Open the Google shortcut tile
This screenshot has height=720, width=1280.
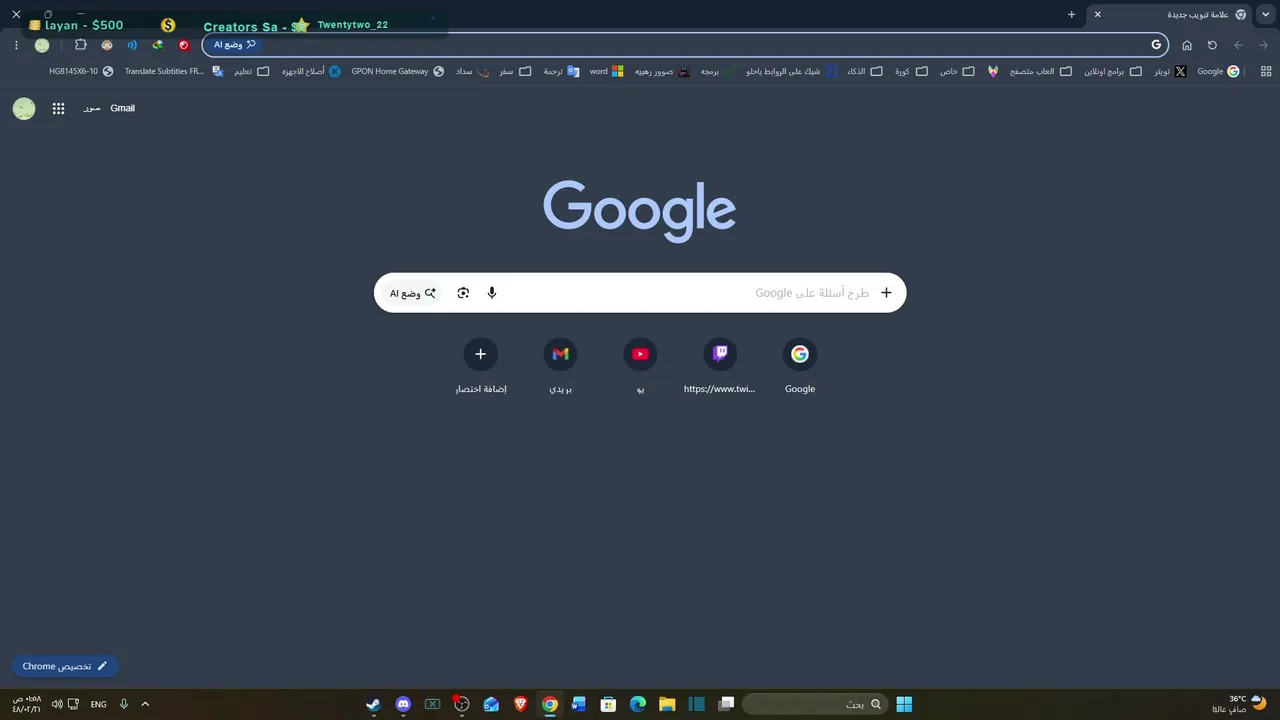(800, 367)
